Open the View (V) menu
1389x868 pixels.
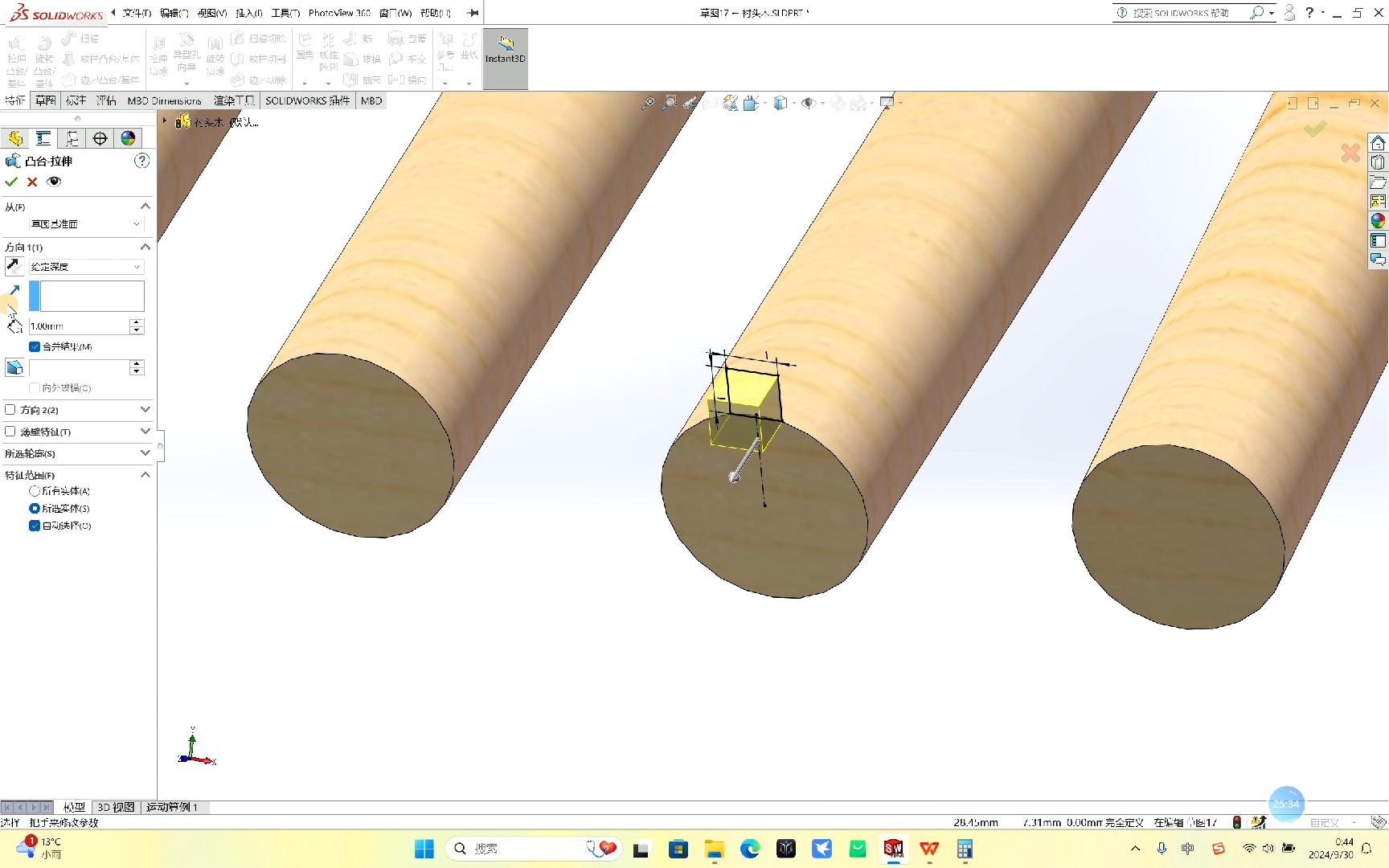click(x=212, y=13)
